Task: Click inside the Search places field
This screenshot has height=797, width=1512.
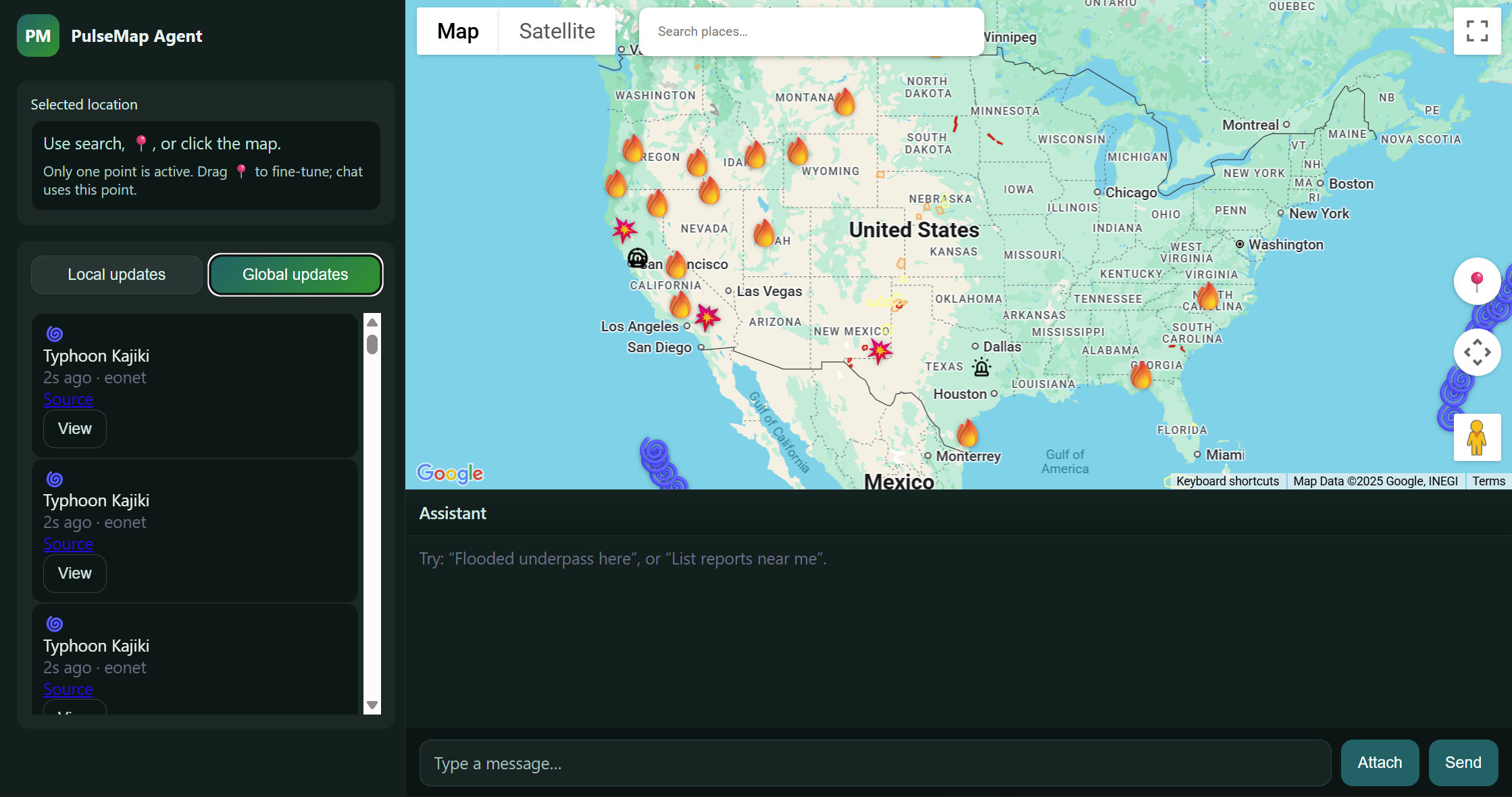Action: [811, 31]
